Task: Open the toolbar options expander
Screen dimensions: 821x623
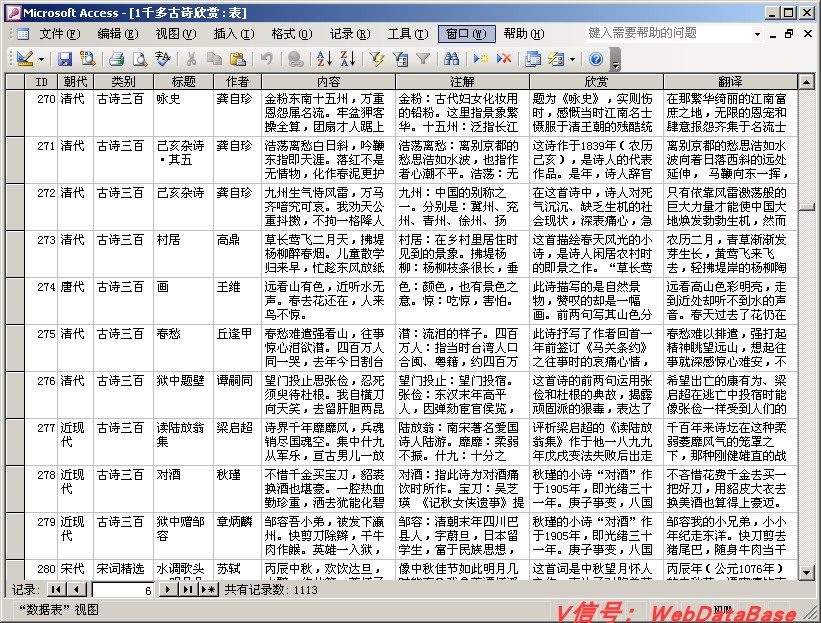Action: pos(616,60)
